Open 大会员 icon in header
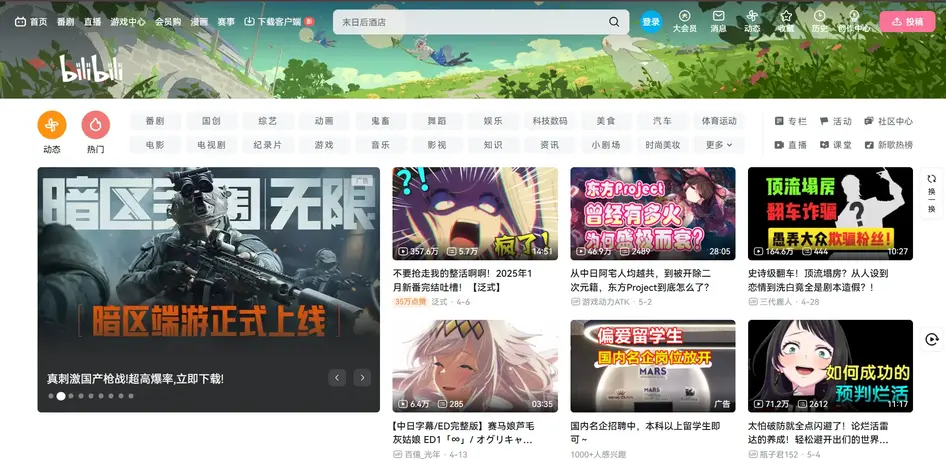 pyautogui.click(x=685, y=21)
